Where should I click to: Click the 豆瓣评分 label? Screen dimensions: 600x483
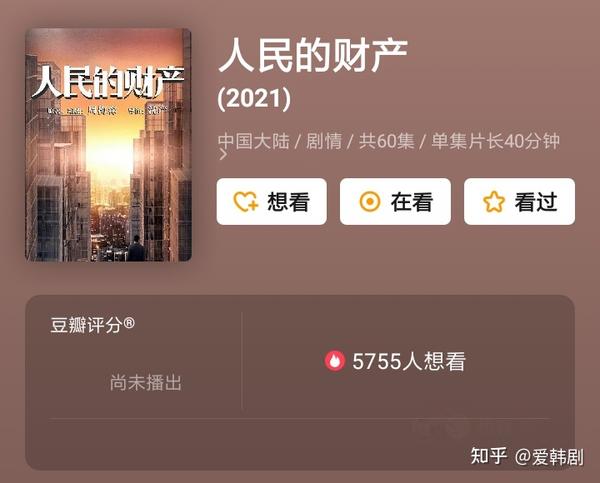(x=86, y=325)
